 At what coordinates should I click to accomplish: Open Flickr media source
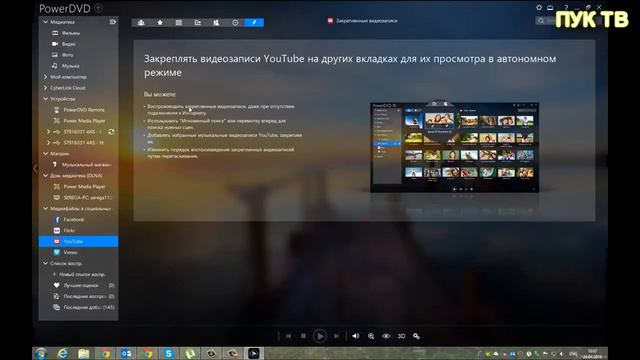tap(69, 231)
